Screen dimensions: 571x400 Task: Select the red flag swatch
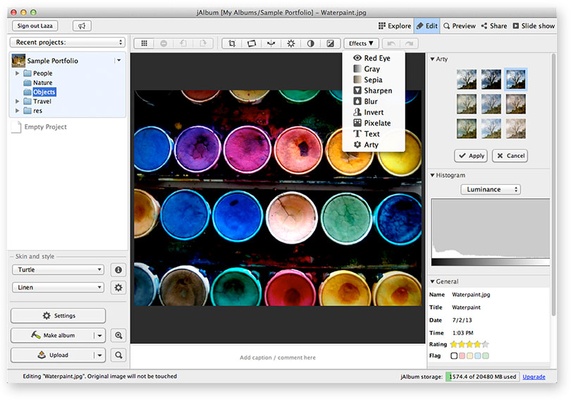click(x=462, y=356)
